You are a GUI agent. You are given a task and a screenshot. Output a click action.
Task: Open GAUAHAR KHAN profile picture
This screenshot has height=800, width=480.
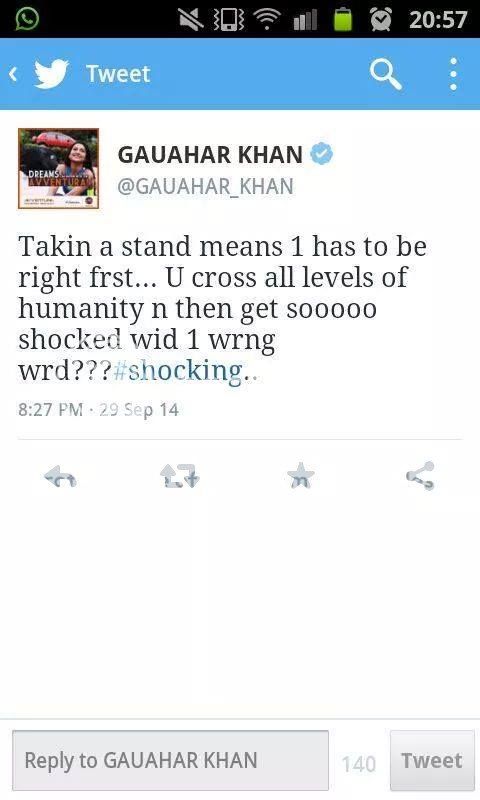tap(59, 168)
